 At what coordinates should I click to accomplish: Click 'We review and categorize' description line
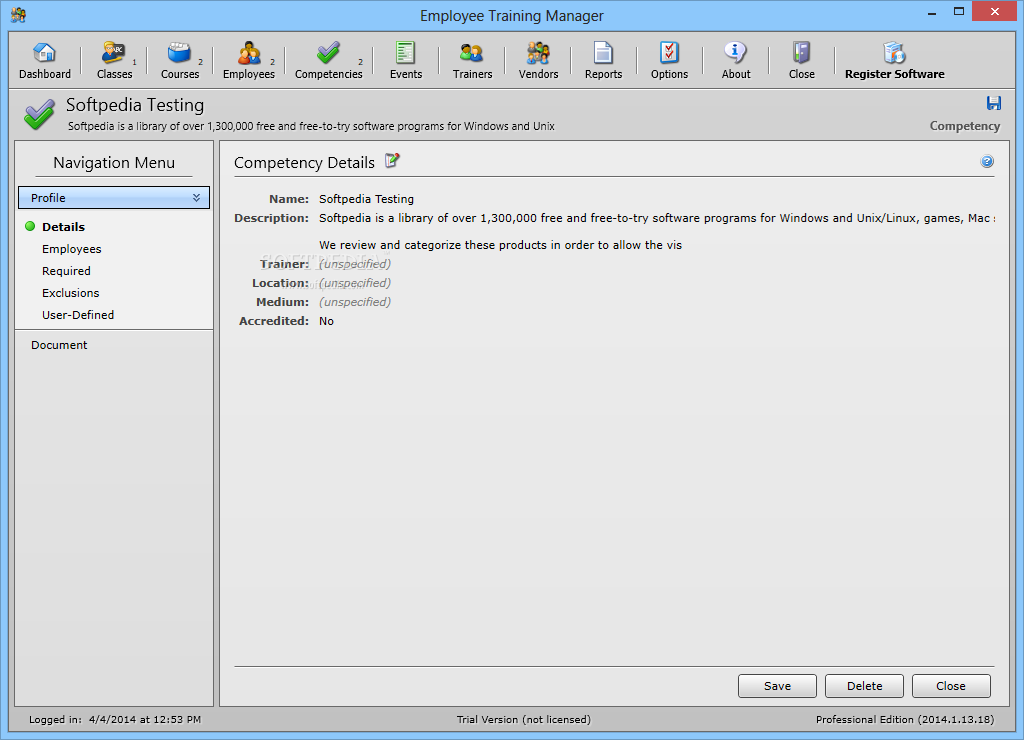(500, 245)
